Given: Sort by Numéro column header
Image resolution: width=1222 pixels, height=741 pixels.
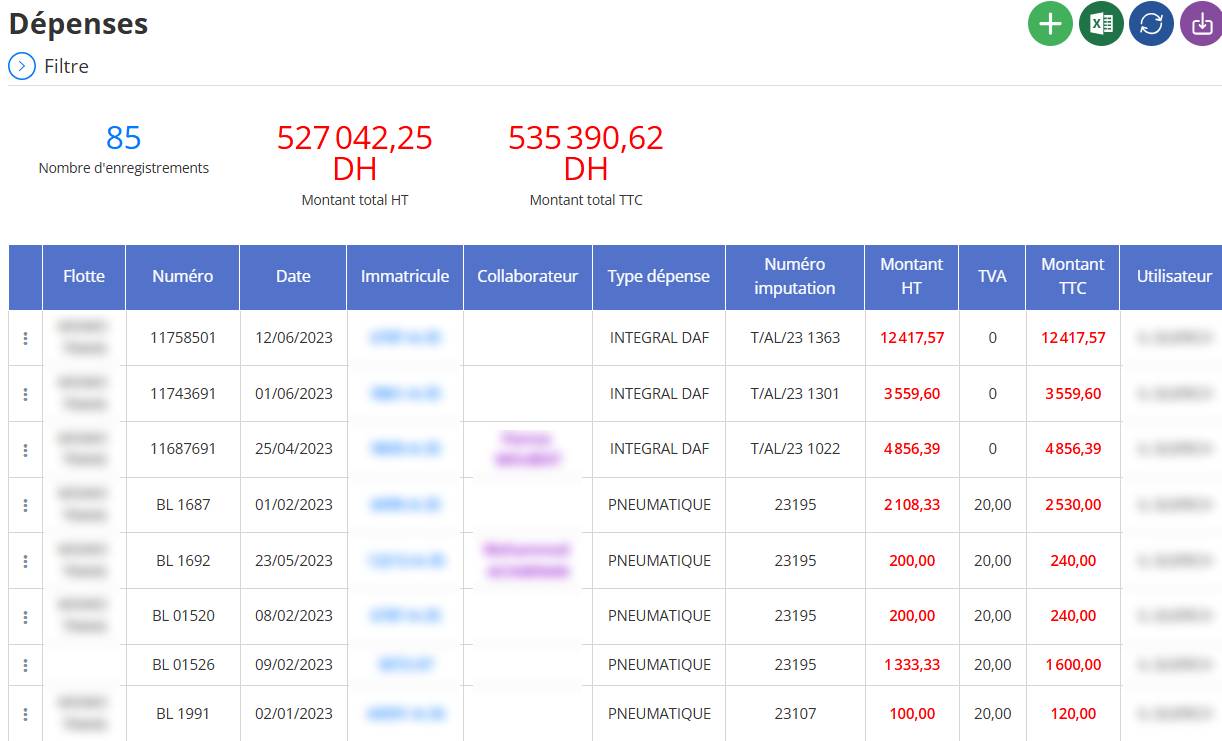Looking at the screenshot, I should tap(183, 277).
